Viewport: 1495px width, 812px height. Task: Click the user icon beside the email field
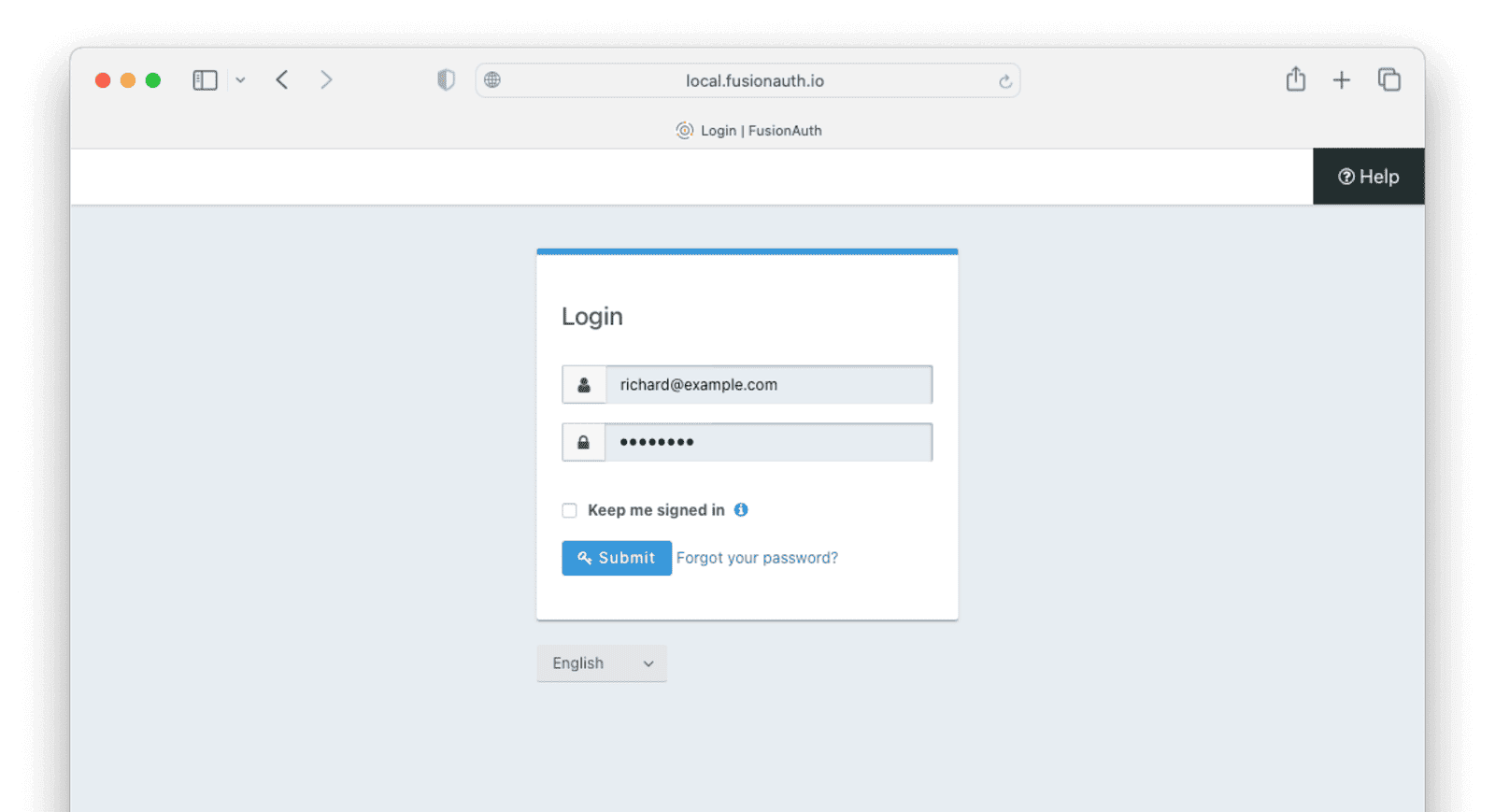coord(584,385)
